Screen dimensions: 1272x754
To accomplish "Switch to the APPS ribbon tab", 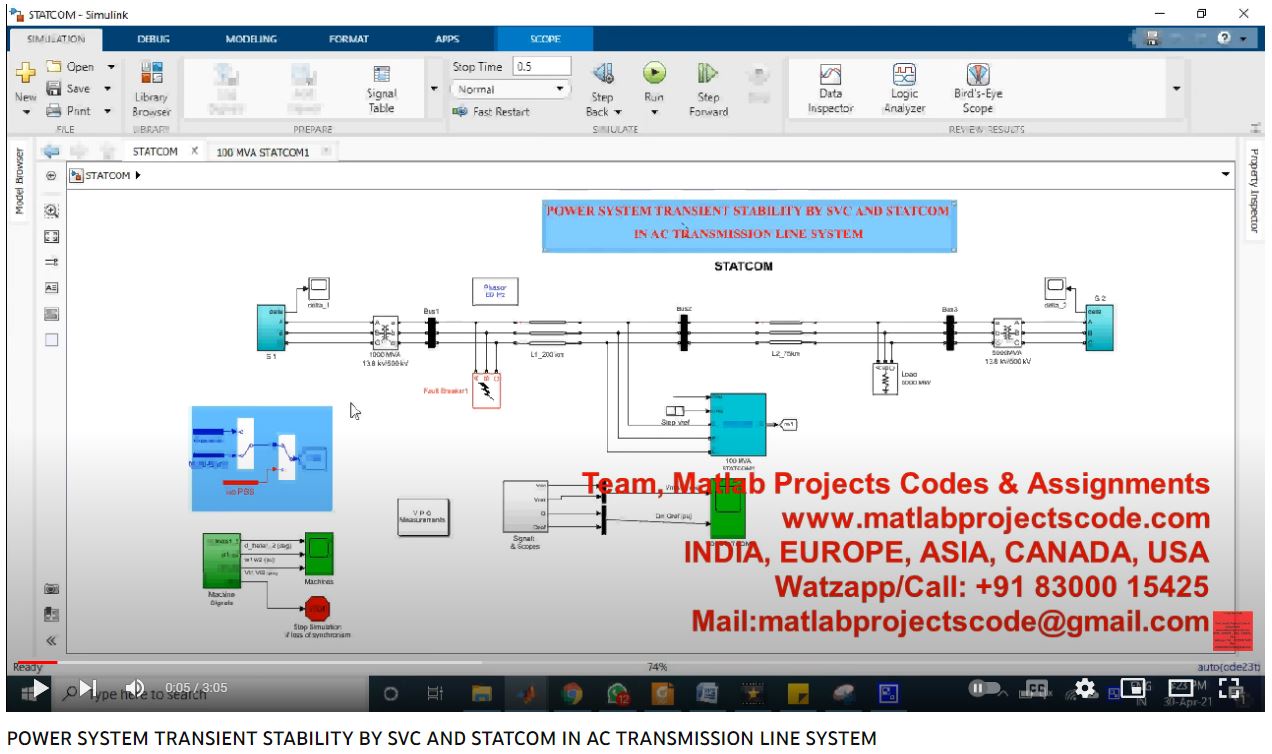I will [x=447, y=39].
